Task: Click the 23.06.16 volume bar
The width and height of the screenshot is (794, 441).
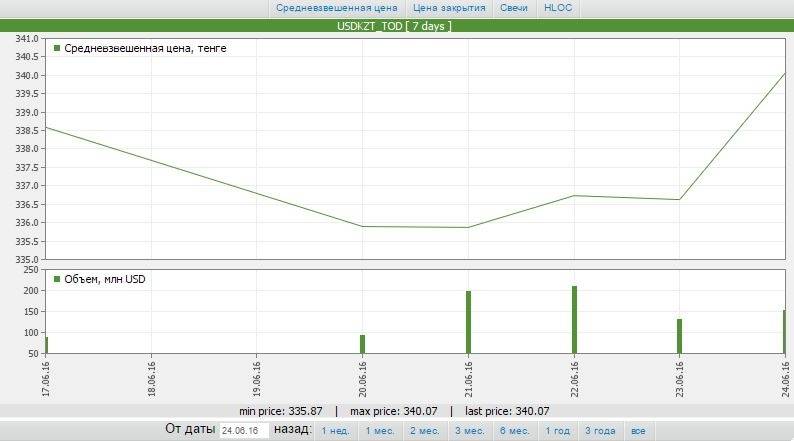Action: pos(679,336)
